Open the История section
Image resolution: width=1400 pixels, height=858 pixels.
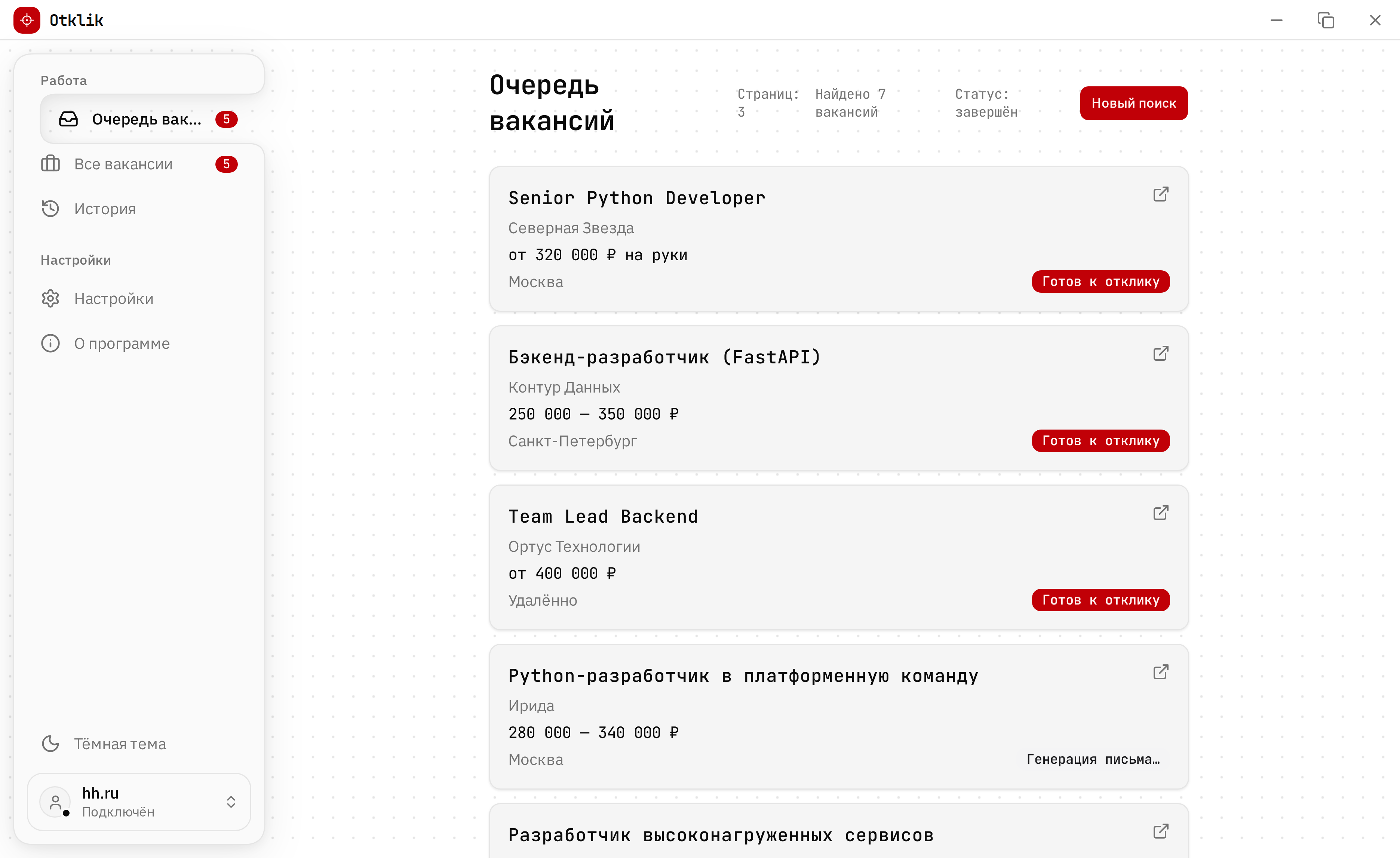tap(139, 209)
